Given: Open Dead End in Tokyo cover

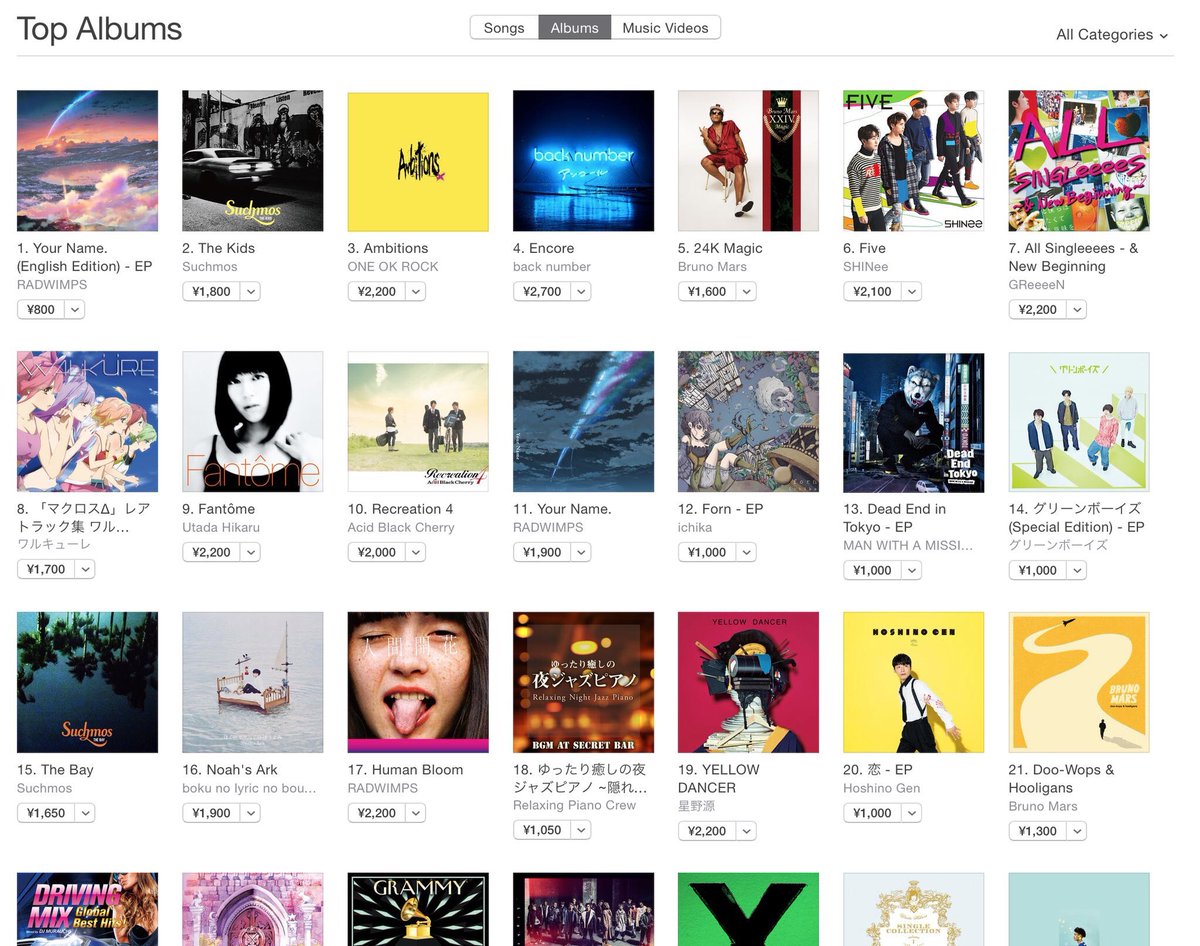Looking at the screenshot, I should [913, 422].
